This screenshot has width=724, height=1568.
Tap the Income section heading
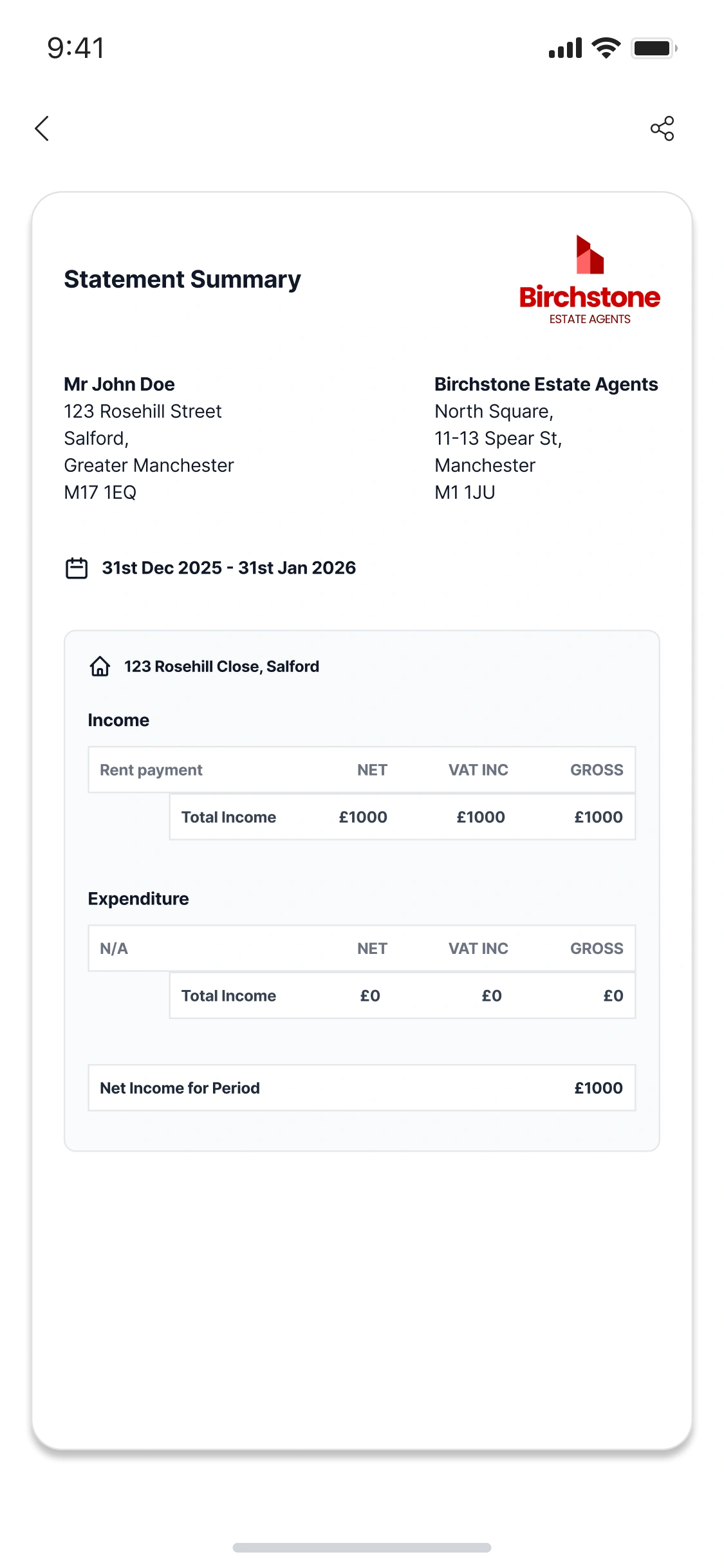click(x=118, y=720)
